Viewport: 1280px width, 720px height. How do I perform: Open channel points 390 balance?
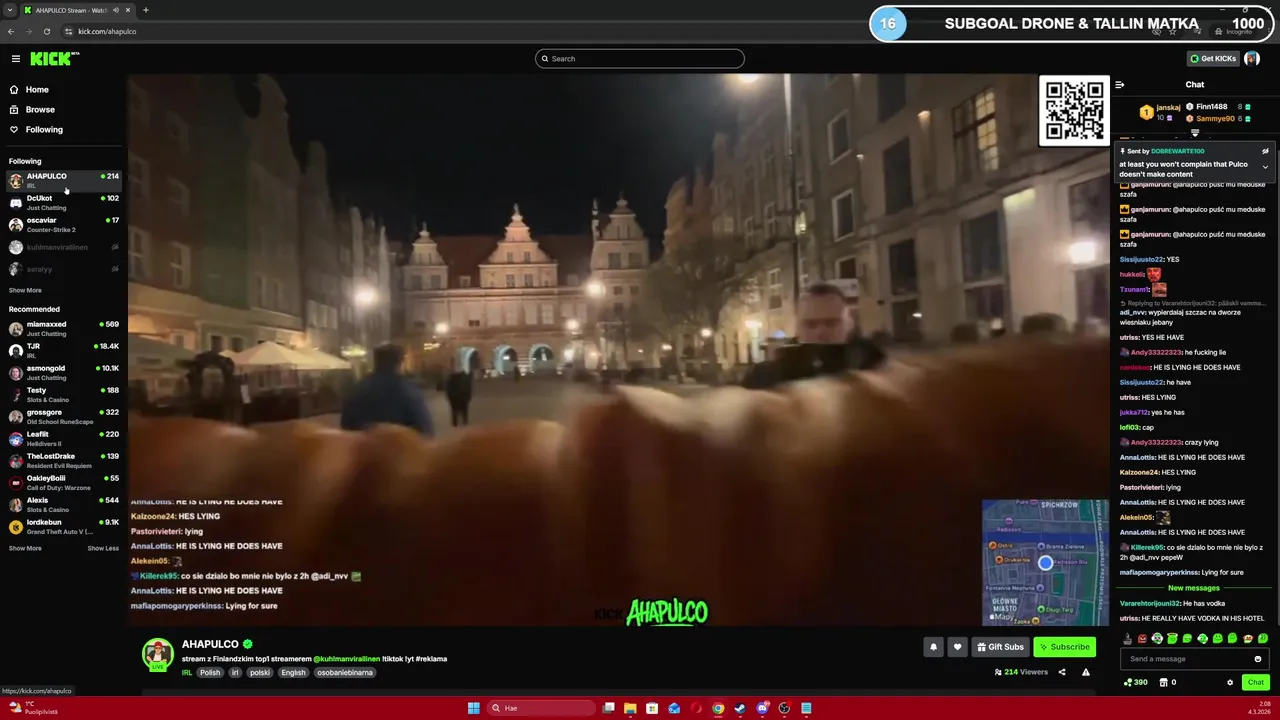click(x=1136, y=683)
